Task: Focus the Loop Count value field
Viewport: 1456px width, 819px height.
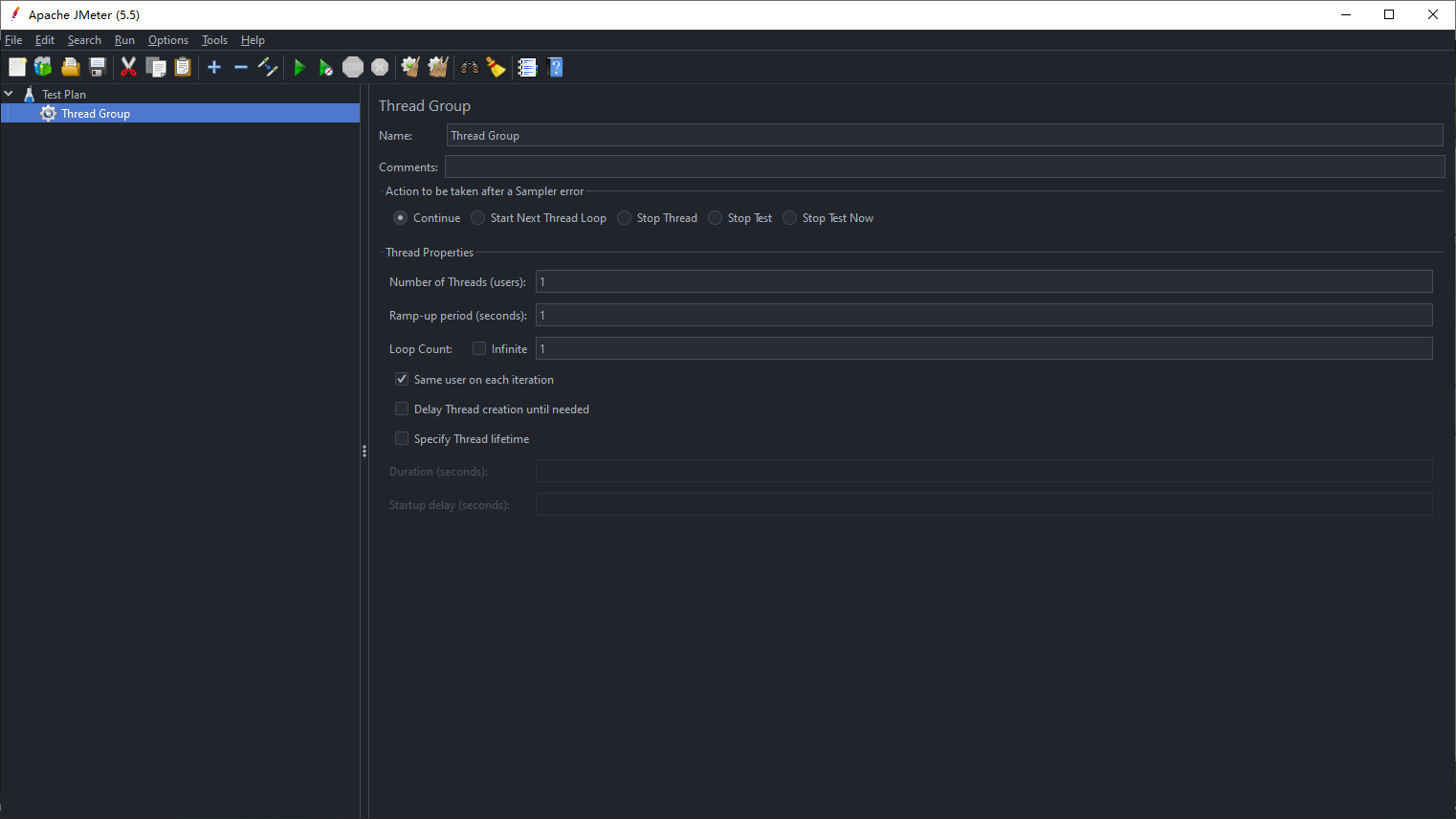Action: click(x=983, y=348)
